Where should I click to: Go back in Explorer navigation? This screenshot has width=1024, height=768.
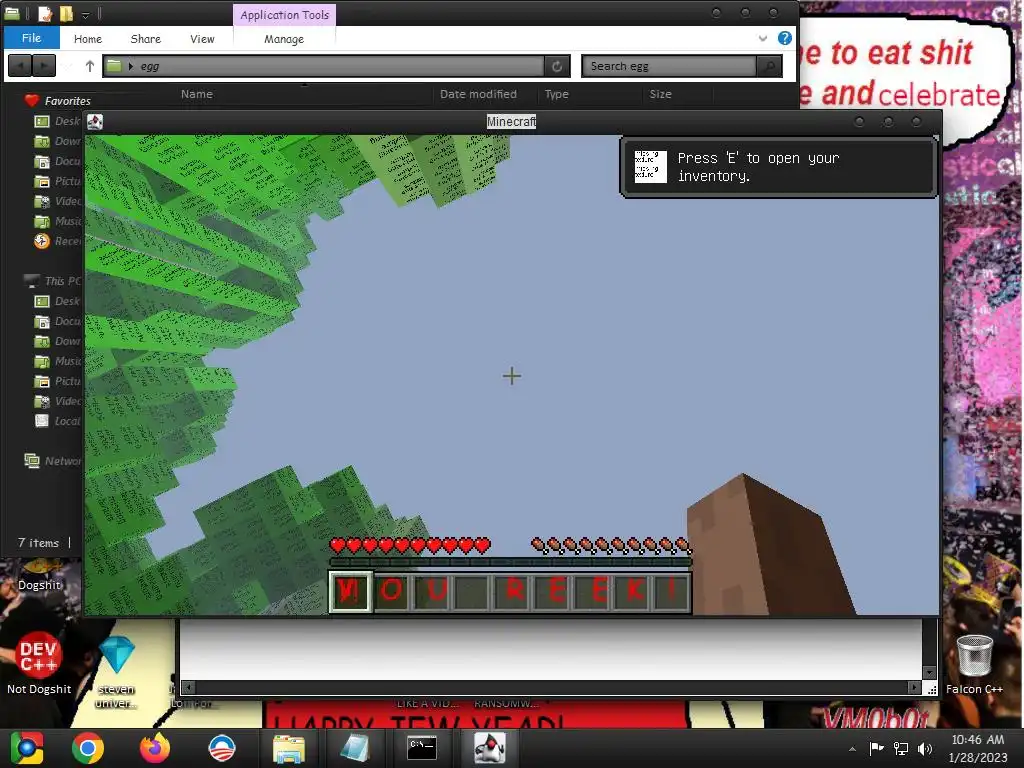click(20, 65)
